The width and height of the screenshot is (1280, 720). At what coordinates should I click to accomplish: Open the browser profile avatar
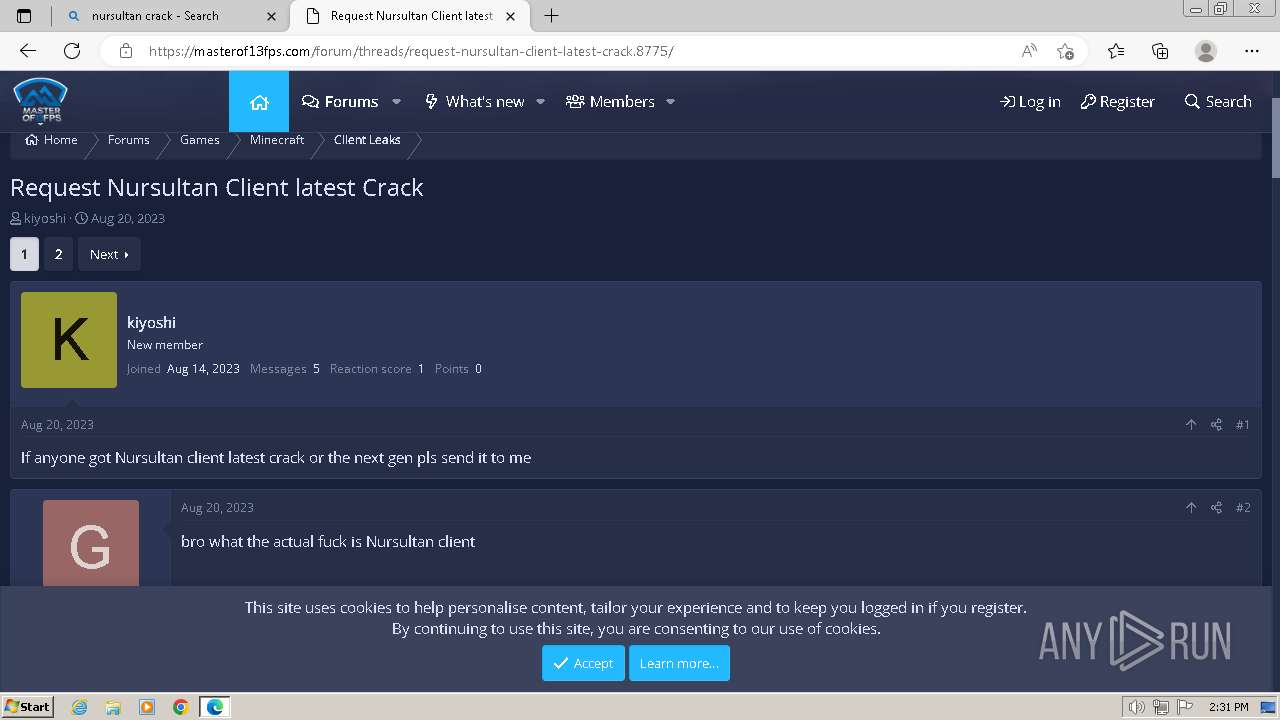pyautogui.click(x=1206, y=51)
